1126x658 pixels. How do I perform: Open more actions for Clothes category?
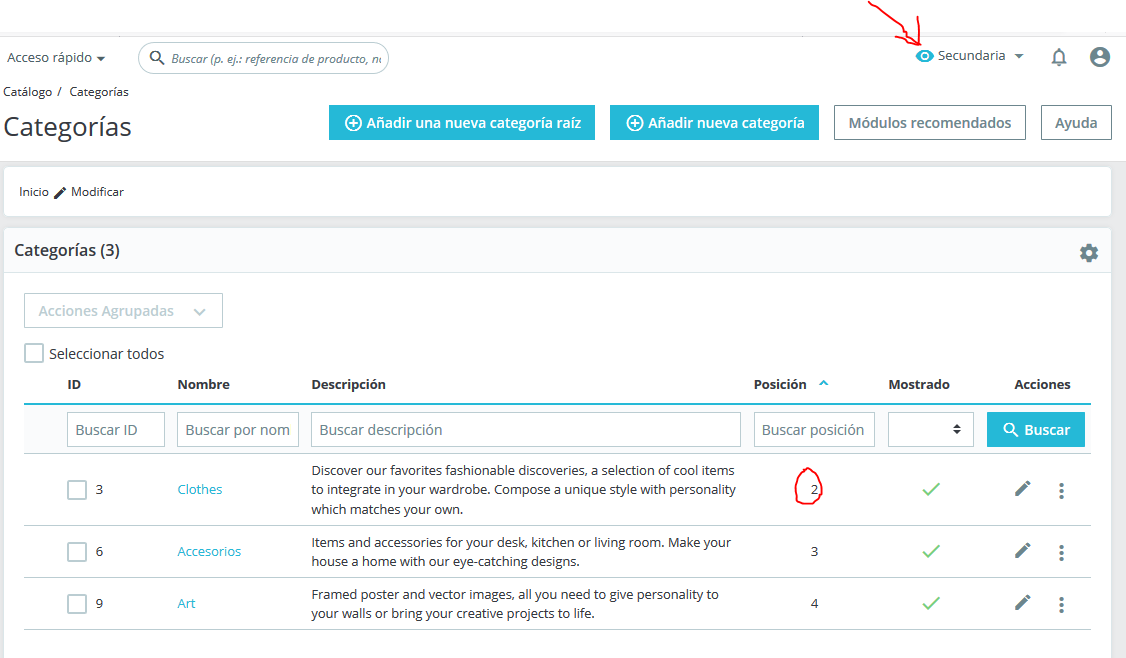(1061, 491)
